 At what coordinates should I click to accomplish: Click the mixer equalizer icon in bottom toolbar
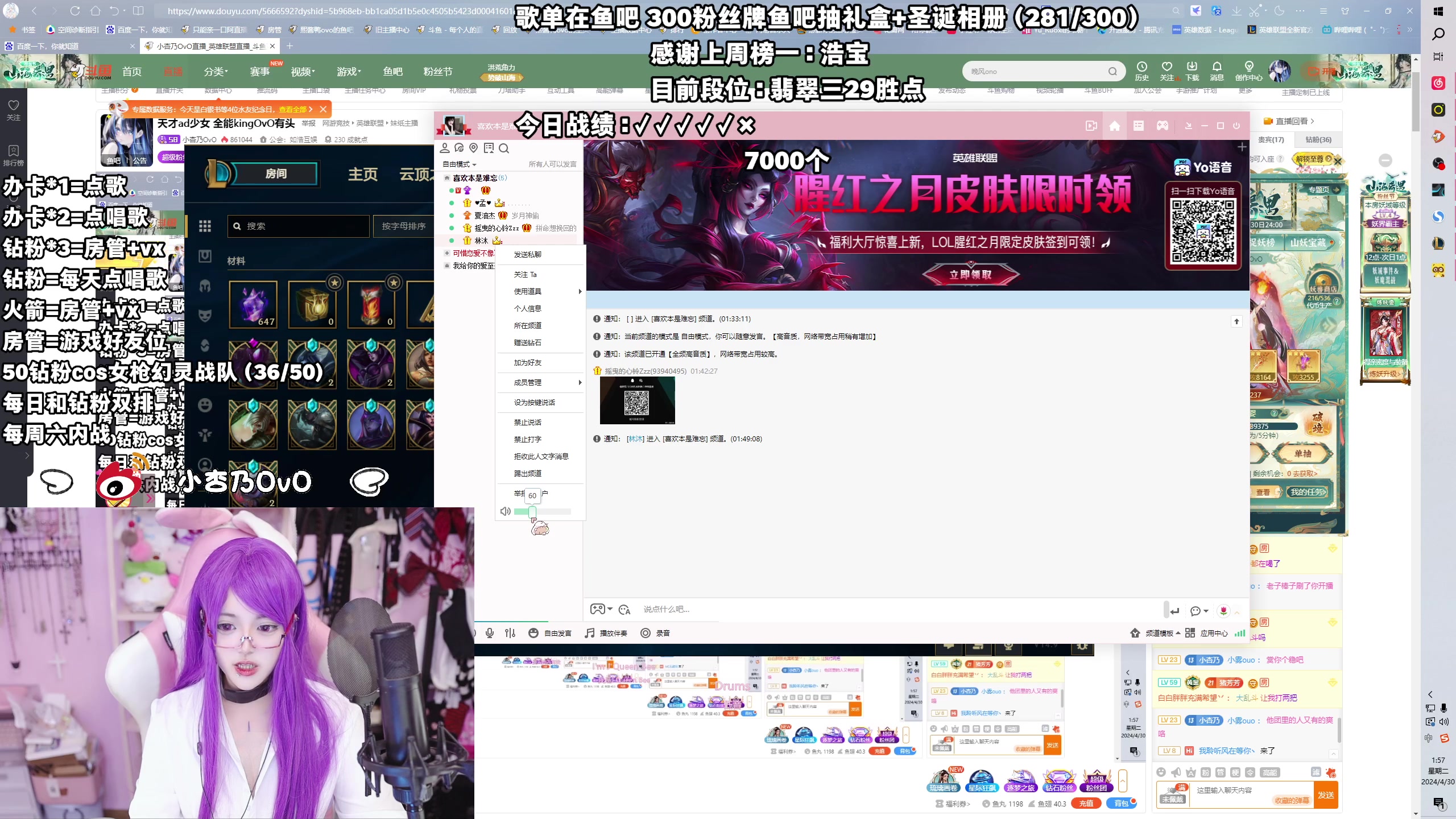coord(510,633)
